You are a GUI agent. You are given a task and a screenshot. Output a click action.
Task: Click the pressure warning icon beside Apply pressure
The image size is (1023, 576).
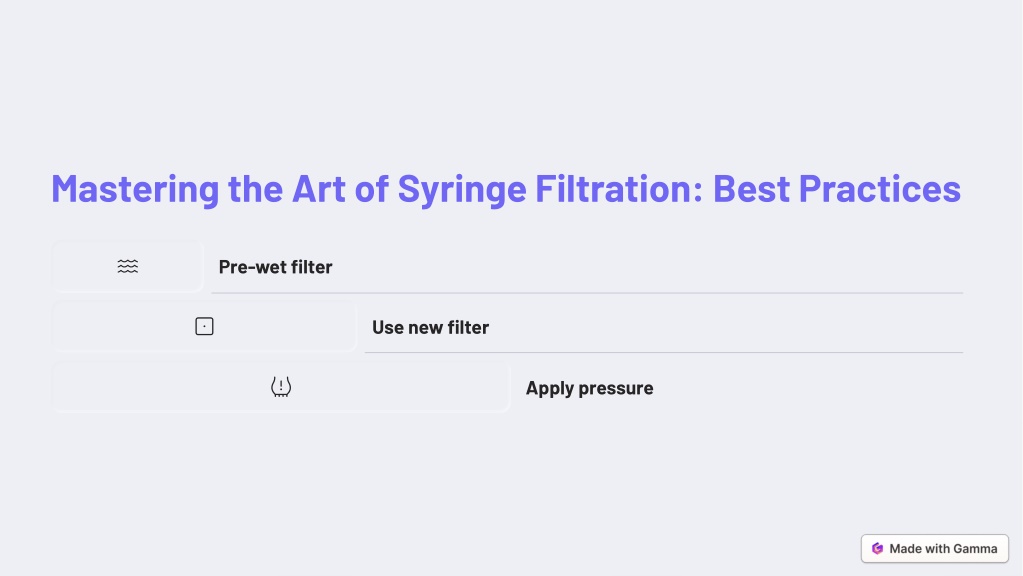click(281, 387)
